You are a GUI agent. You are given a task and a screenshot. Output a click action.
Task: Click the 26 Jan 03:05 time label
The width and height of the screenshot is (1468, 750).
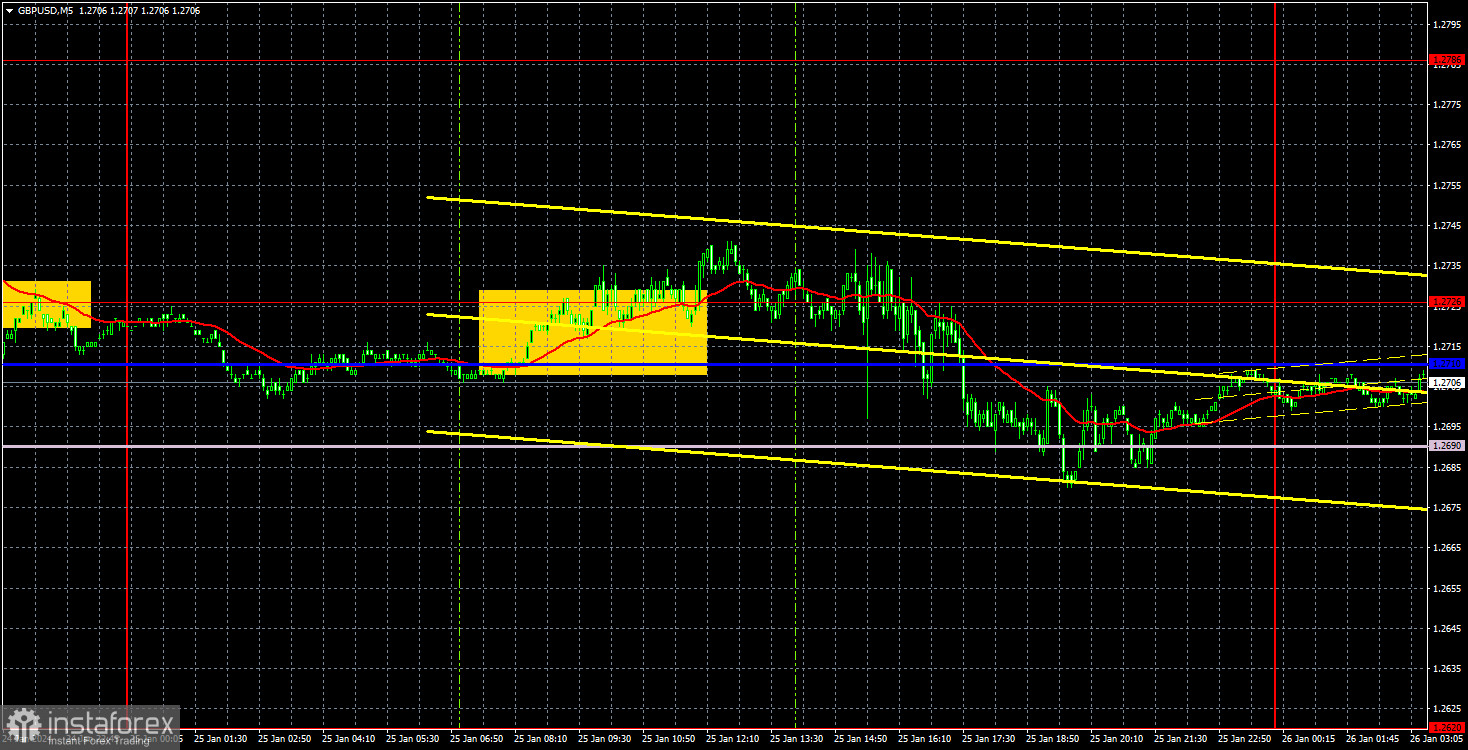click(1436, 739)
